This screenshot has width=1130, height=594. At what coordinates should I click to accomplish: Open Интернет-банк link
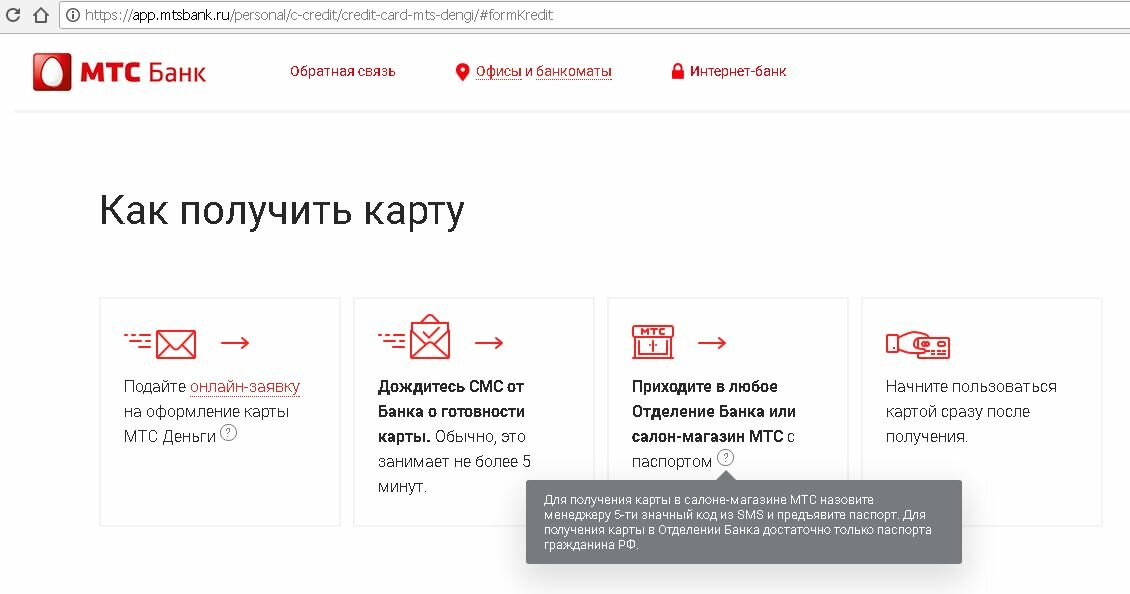tap(738, 71)
